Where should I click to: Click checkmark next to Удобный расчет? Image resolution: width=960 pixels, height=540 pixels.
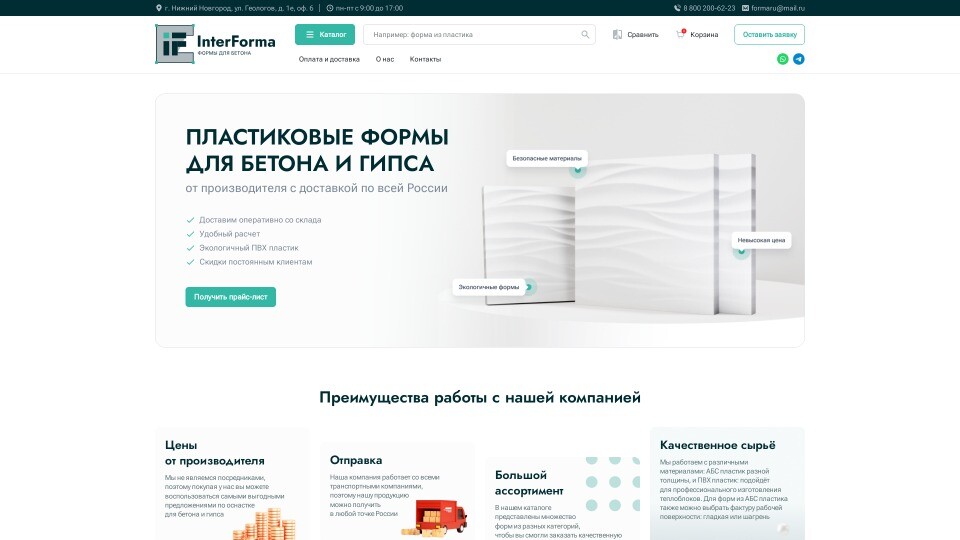[190, 234]
